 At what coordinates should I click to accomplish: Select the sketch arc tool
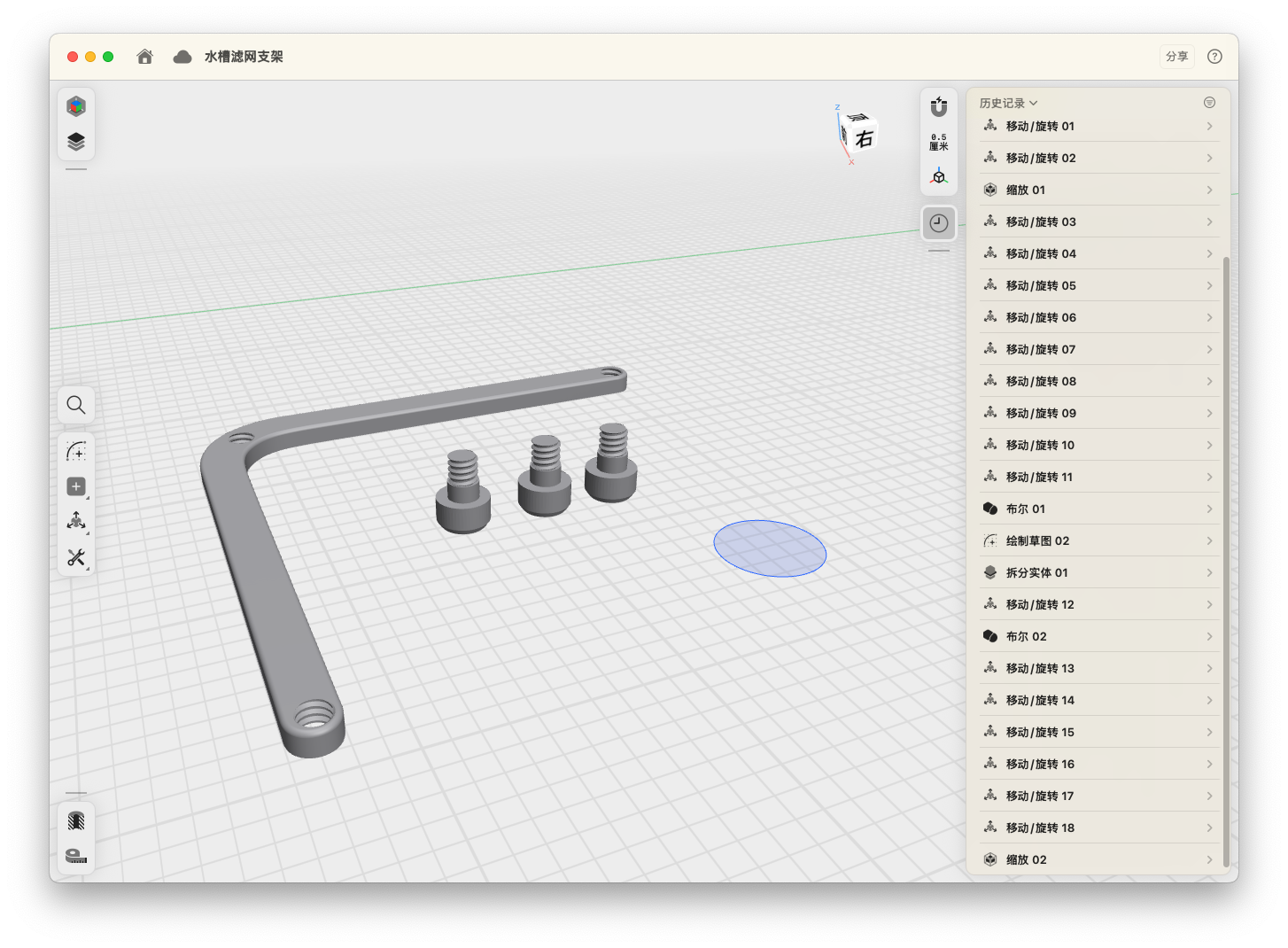coord(76,451)
